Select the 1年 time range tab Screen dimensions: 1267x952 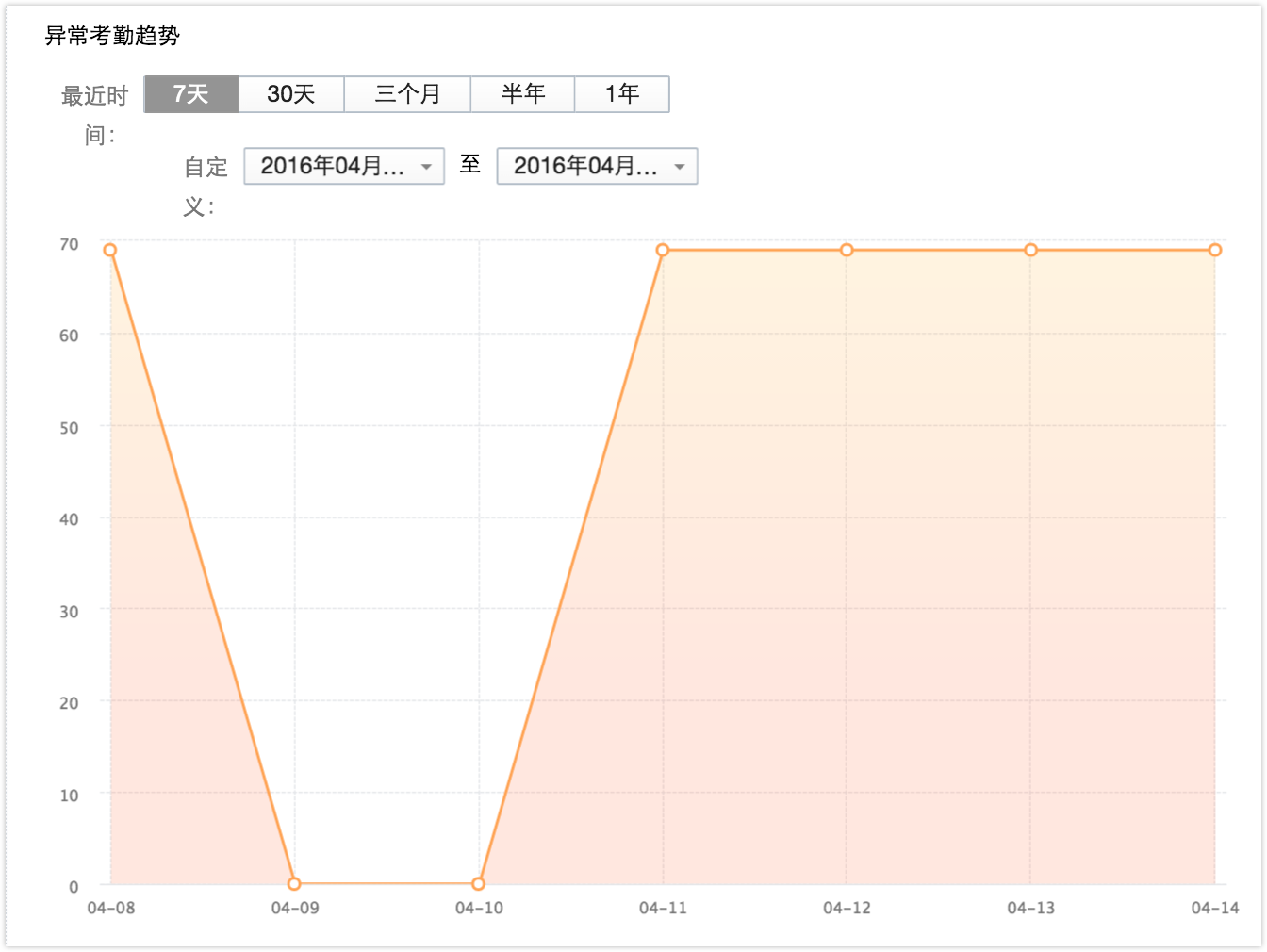coord(622,94)
